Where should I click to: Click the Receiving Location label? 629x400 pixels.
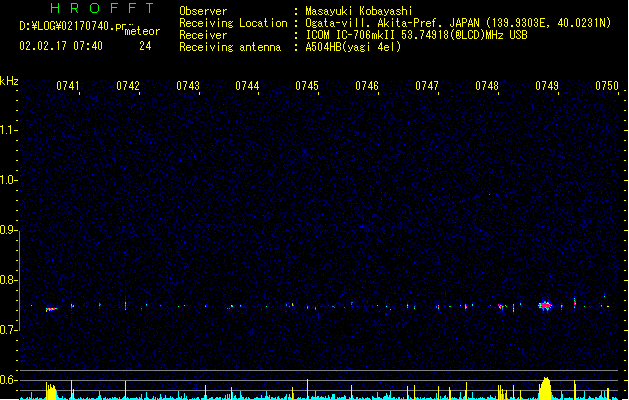click(x=233, y=23)
